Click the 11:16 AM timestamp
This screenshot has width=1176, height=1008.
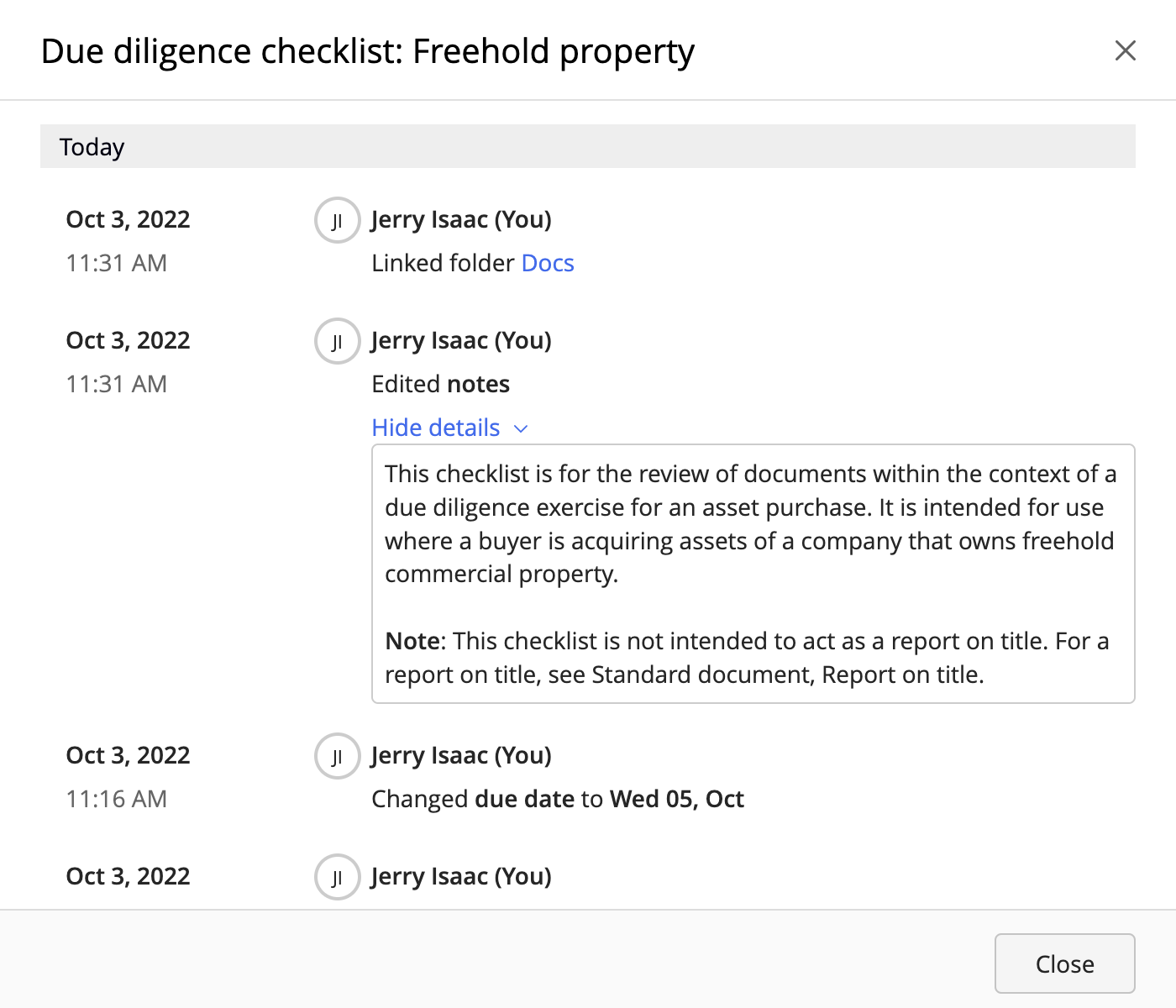coord(117,799)
